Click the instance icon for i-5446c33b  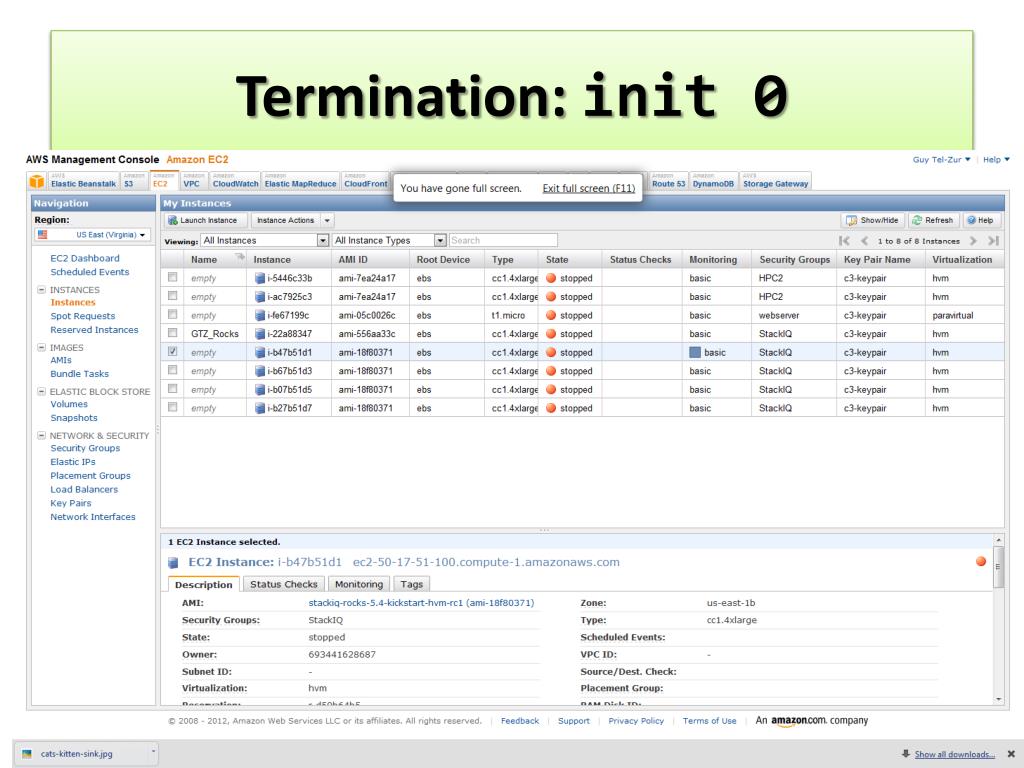[260, 278]
